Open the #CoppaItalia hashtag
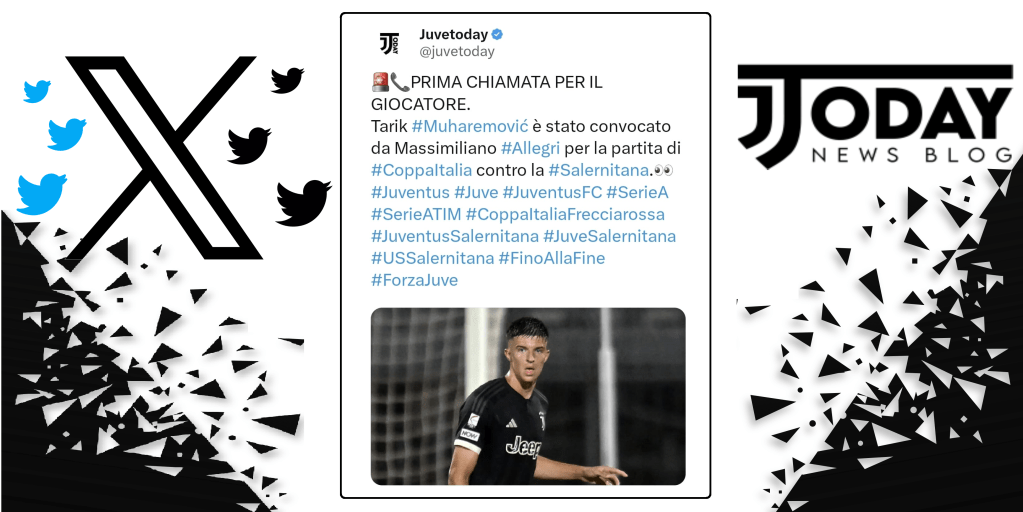Screen dimensions: 1023x512 (421, 171)
